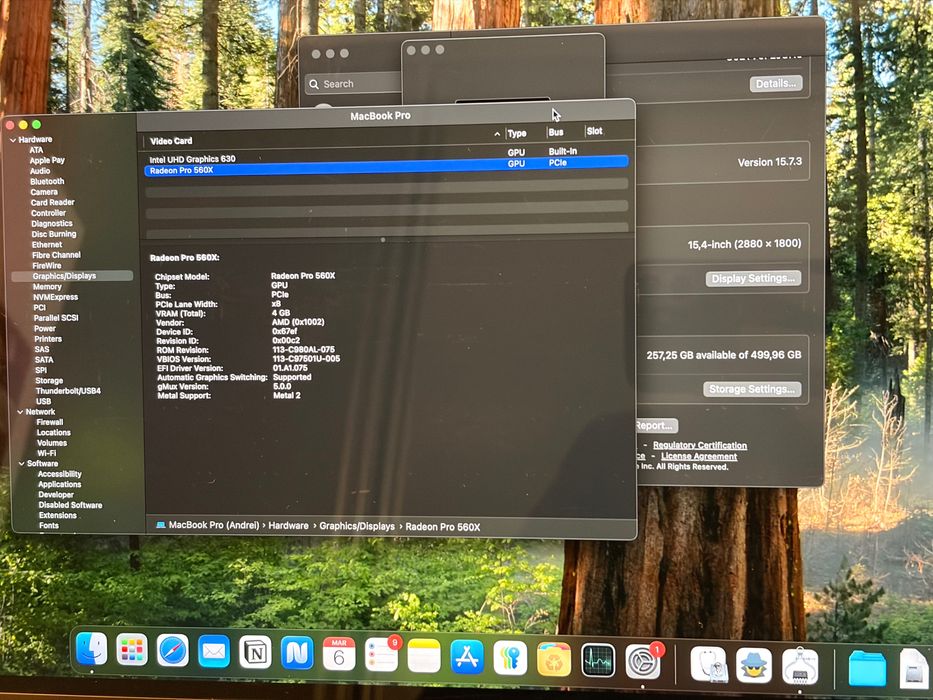
Task: Select USB in the Hardware list
Action: point(43,401)
